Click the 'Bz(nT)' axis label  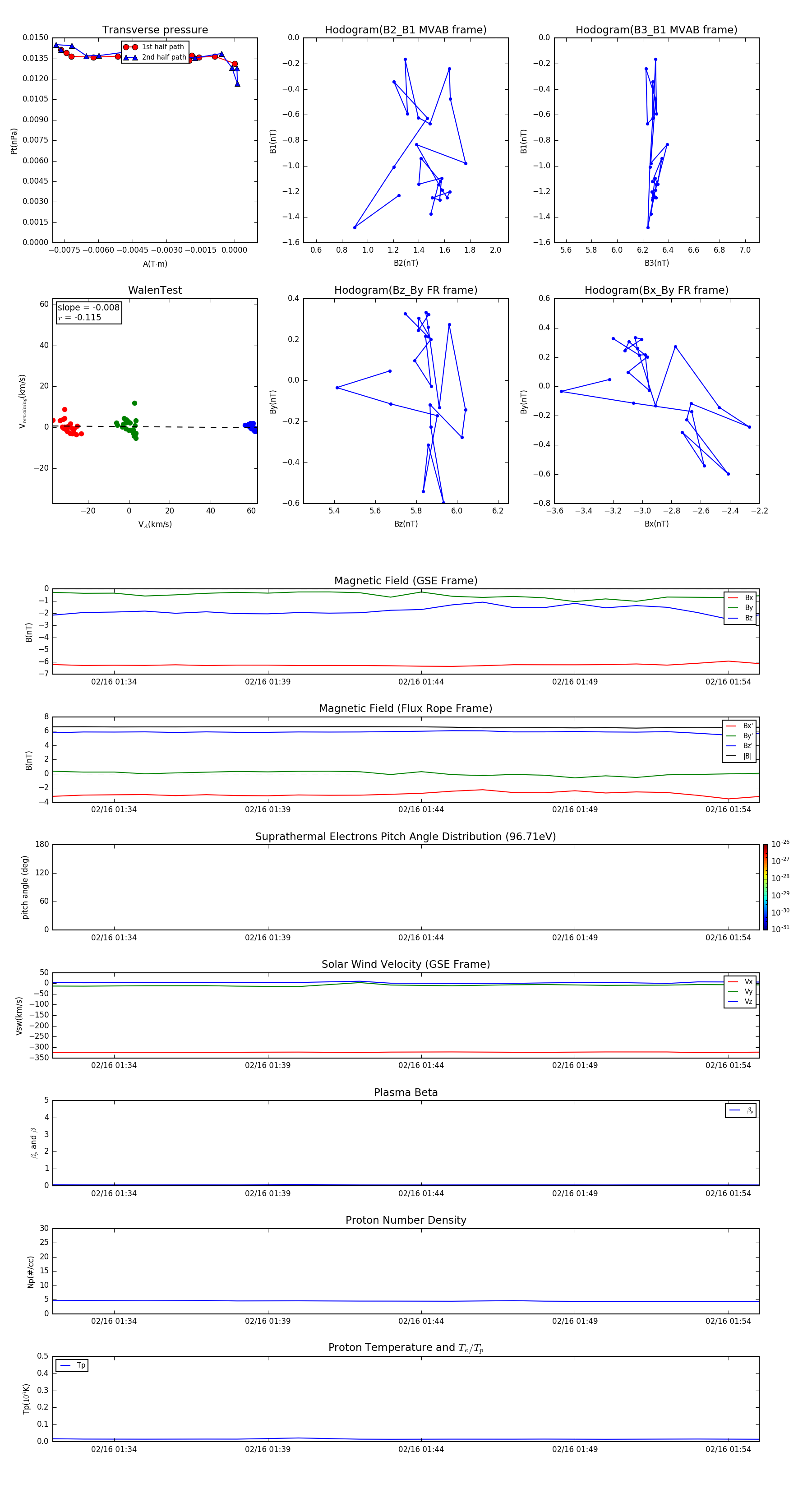click(x=406, y=524)
